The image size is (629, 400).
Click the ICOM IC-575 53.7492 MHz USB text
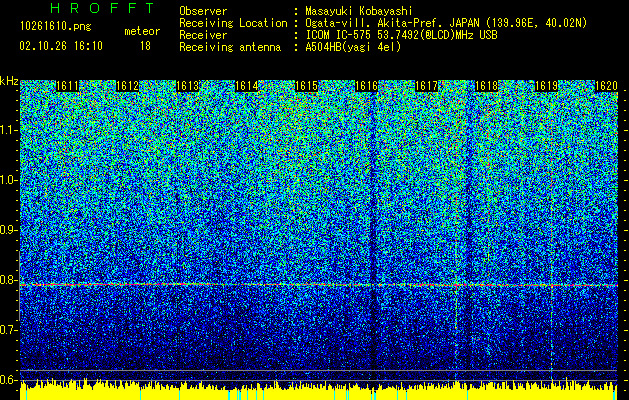(x=401, y=35)
